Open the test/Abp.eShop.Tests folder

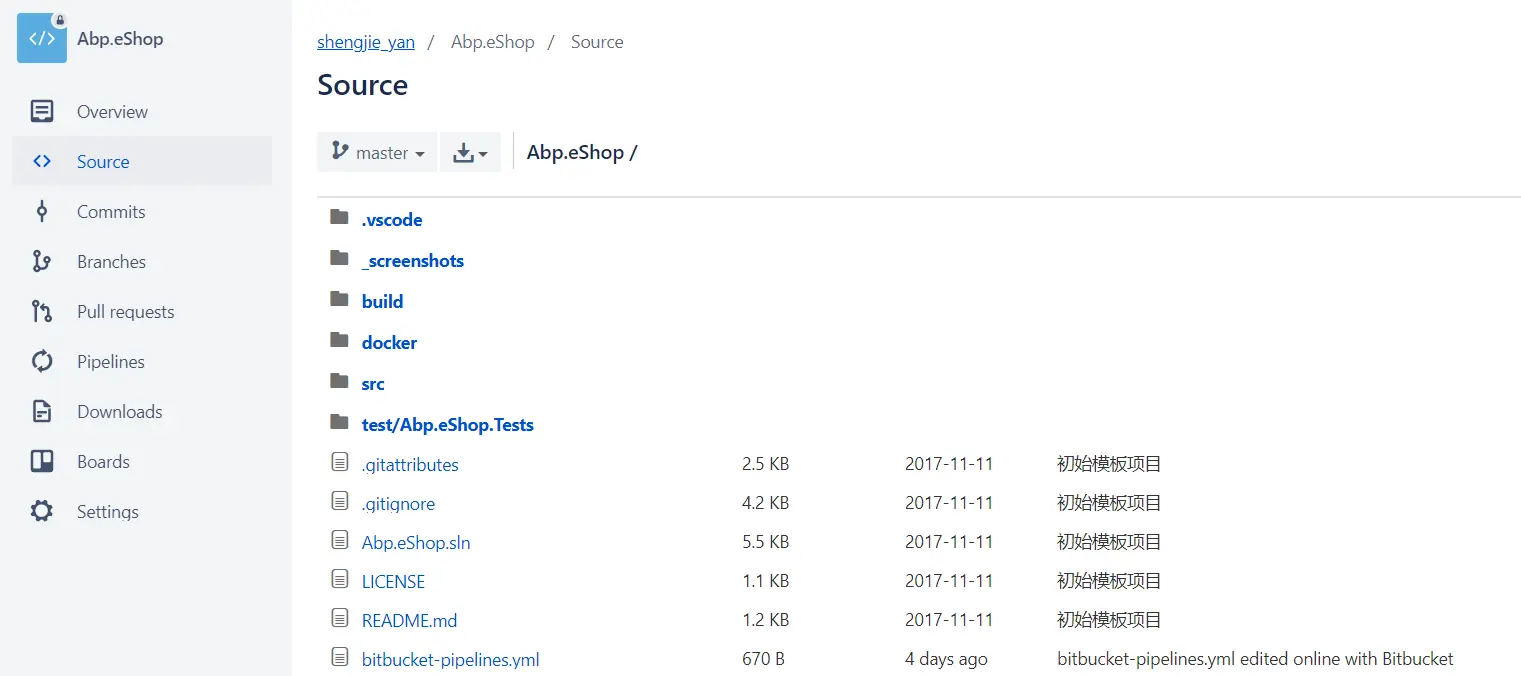click(x=448, y=424)
